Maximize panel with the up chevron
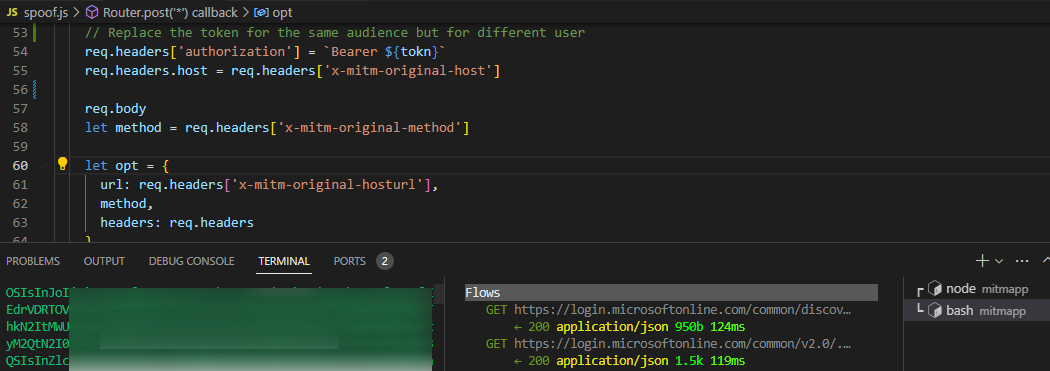Viewport: 1050px width, 371px height. click(x=1046, y=261)
